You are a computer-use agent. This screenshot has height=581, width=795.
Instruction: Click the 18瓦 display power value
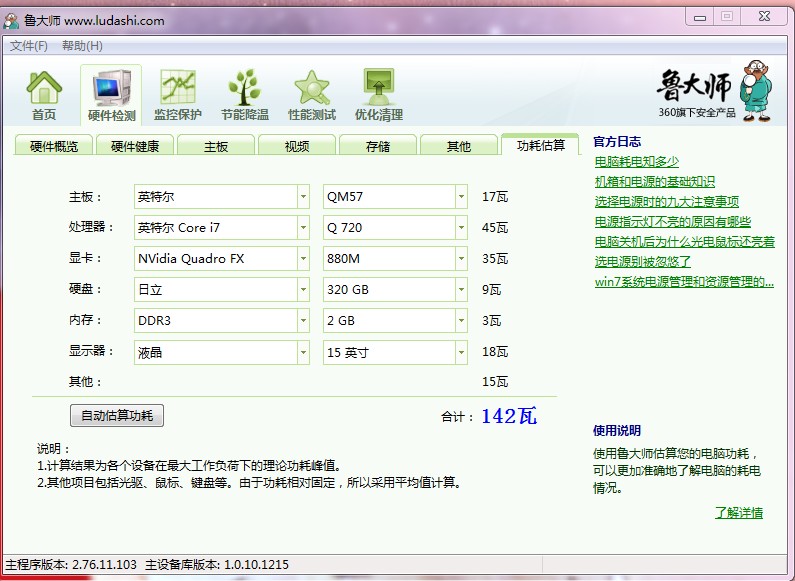pyautogui.click(x=495, y=351)
